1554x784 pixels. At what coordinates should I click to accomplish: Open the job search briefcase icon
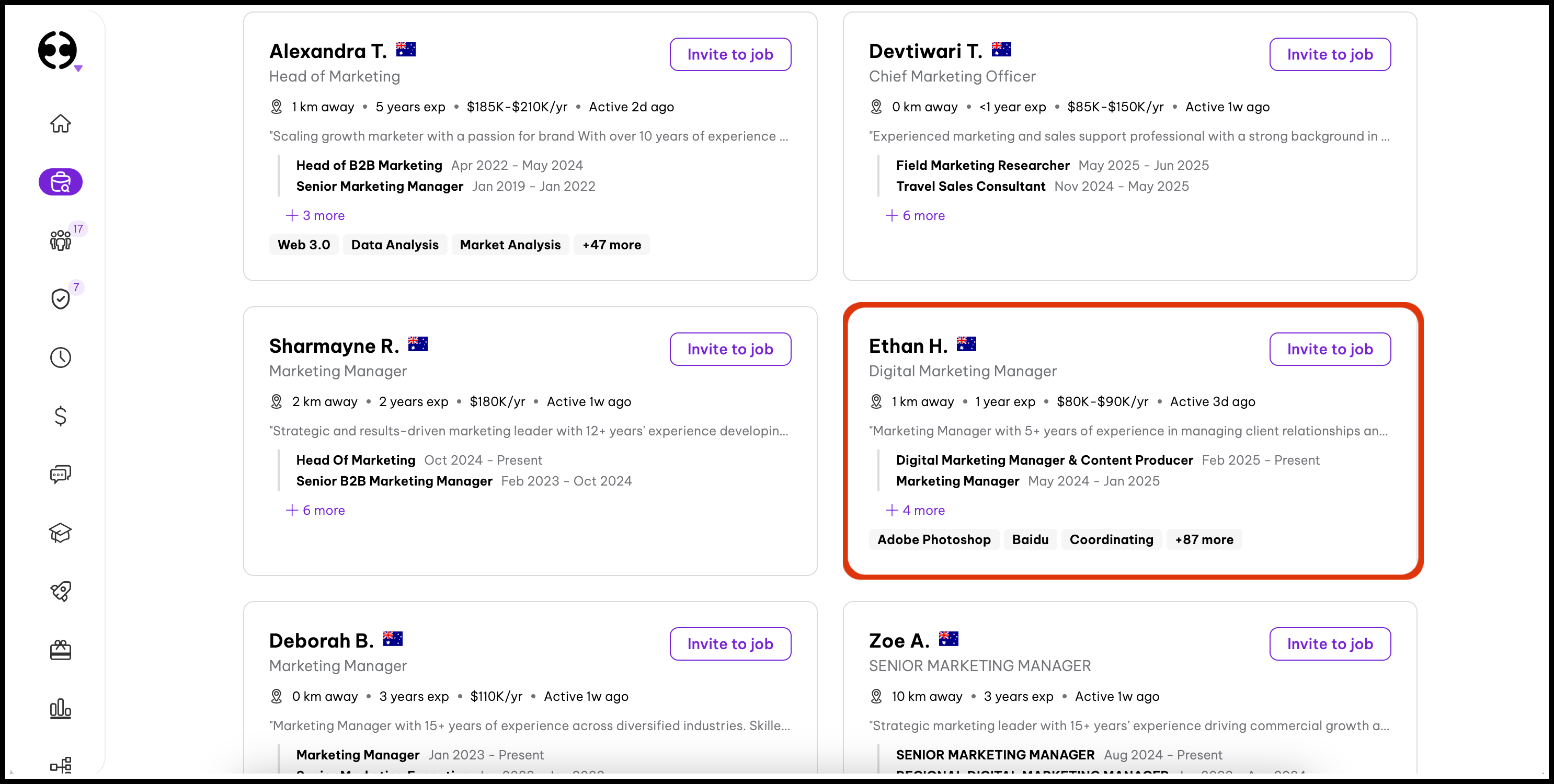click(x=60, y=181)
